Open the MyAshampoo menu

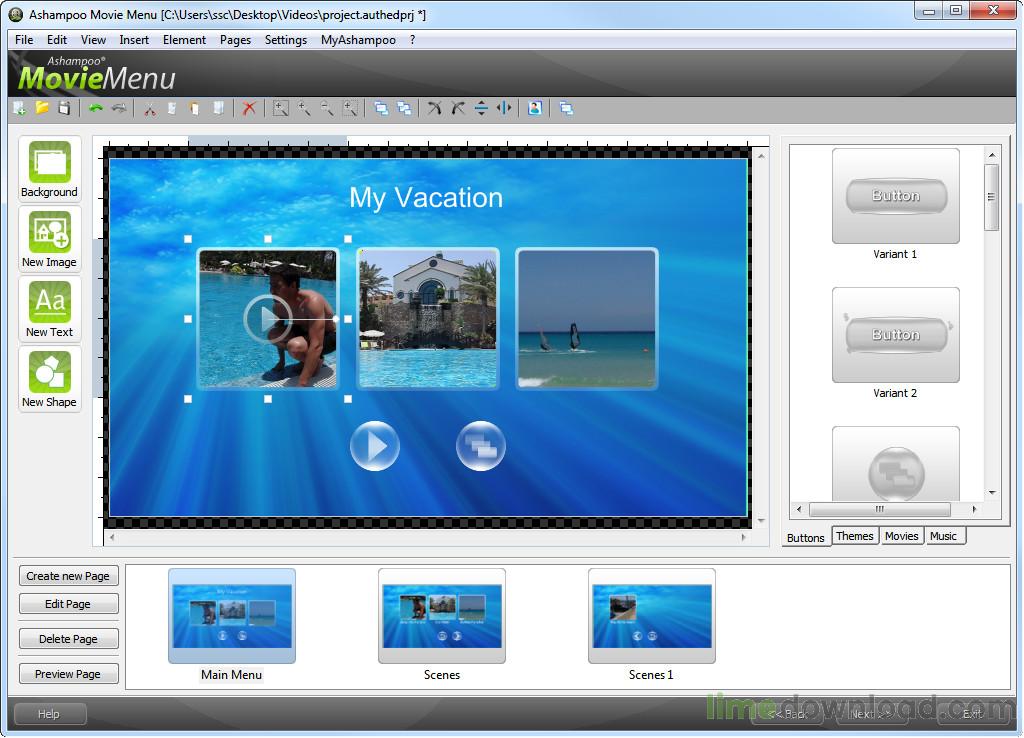(x=358, y=40)
